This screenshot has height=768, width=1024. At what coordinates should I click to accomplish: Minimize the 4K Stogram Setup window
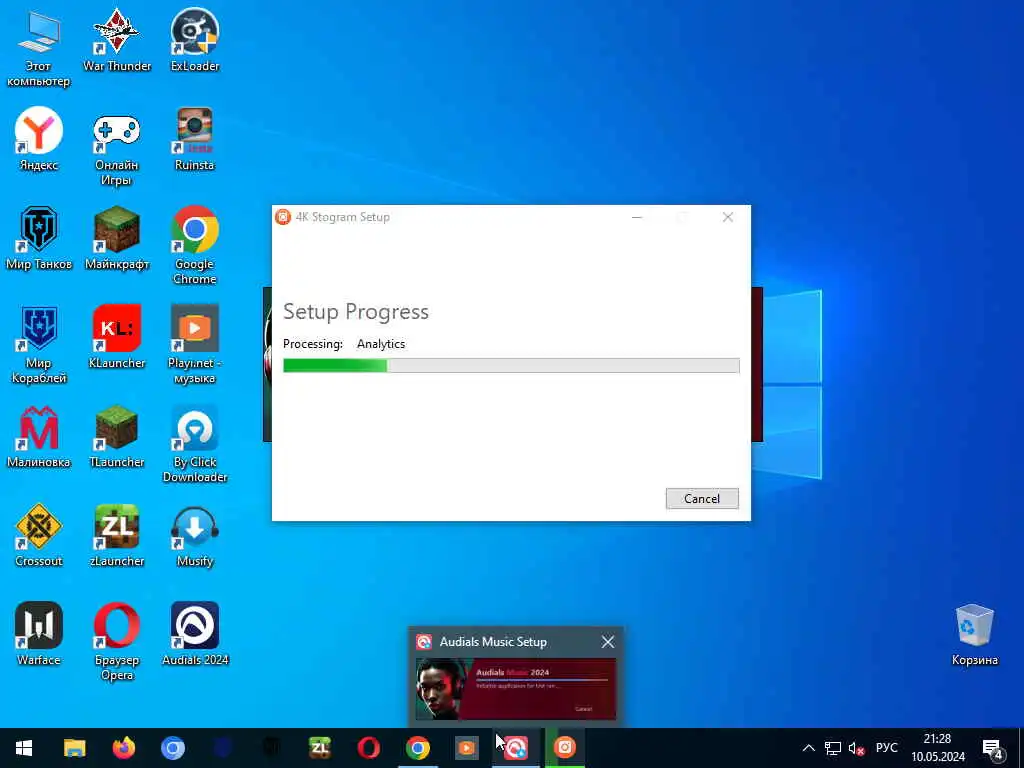click(x=637, y=217)
